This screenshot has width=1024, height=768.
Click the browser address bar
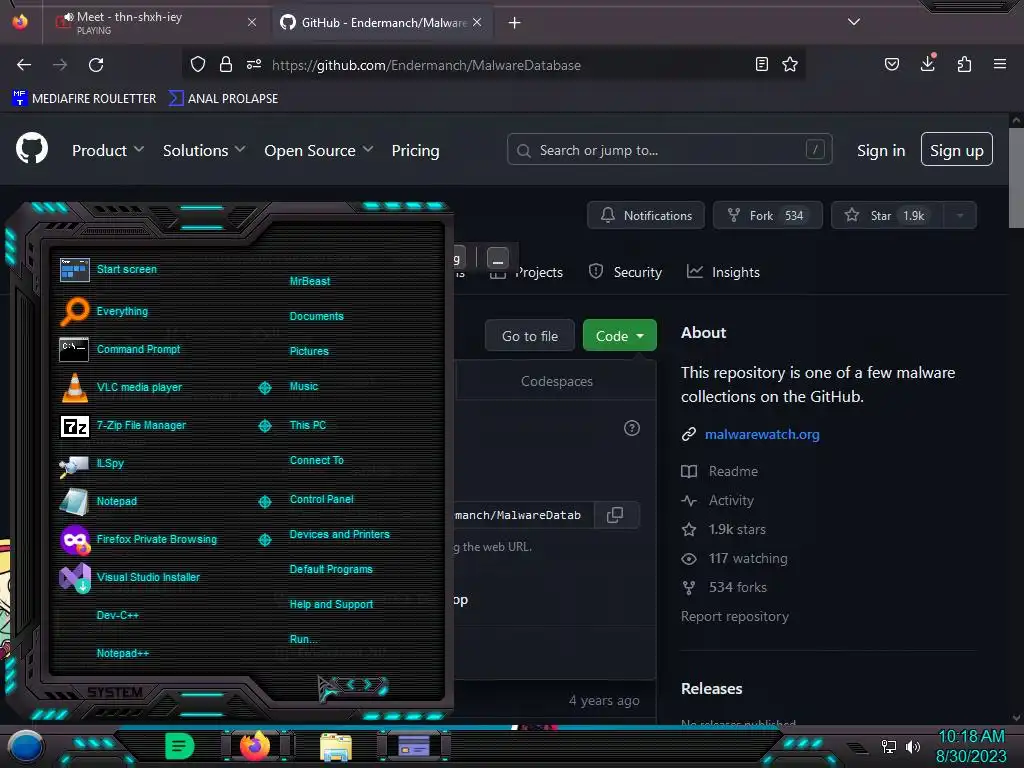496,65
